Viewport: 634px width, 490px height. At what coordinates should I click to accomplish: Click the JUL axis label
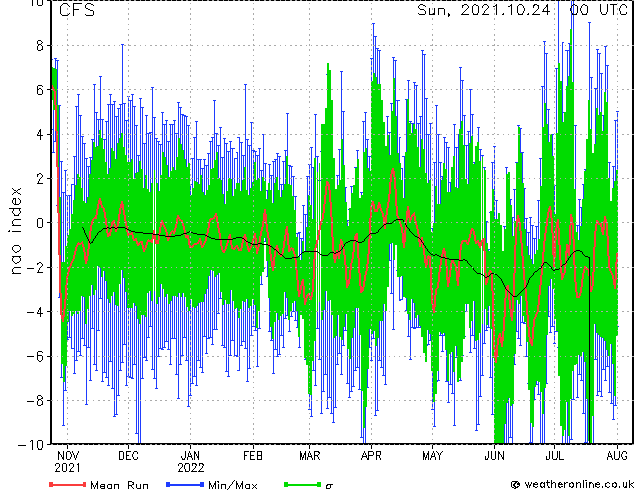[x=555, y=456]
